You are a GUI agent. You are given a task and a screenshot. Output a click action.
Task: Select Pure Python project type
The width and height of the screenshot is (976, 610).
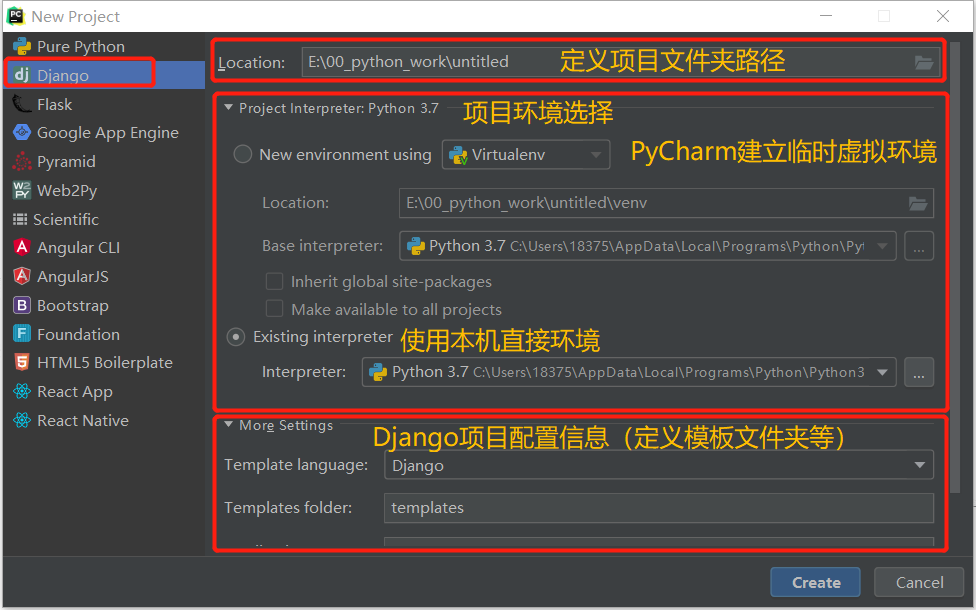pyautogui.click(x=104, y=47)
